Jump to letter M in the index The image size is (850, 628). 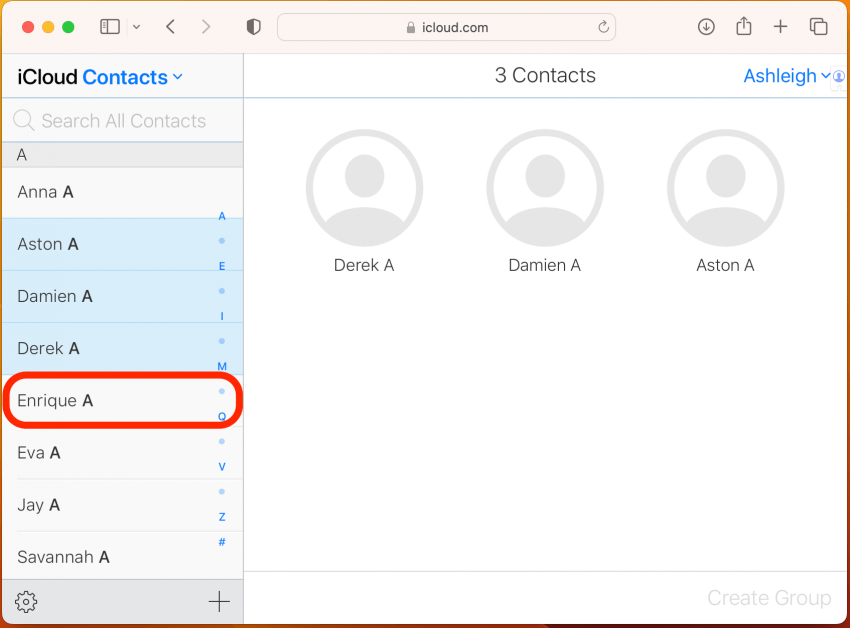tap(222, 367)
